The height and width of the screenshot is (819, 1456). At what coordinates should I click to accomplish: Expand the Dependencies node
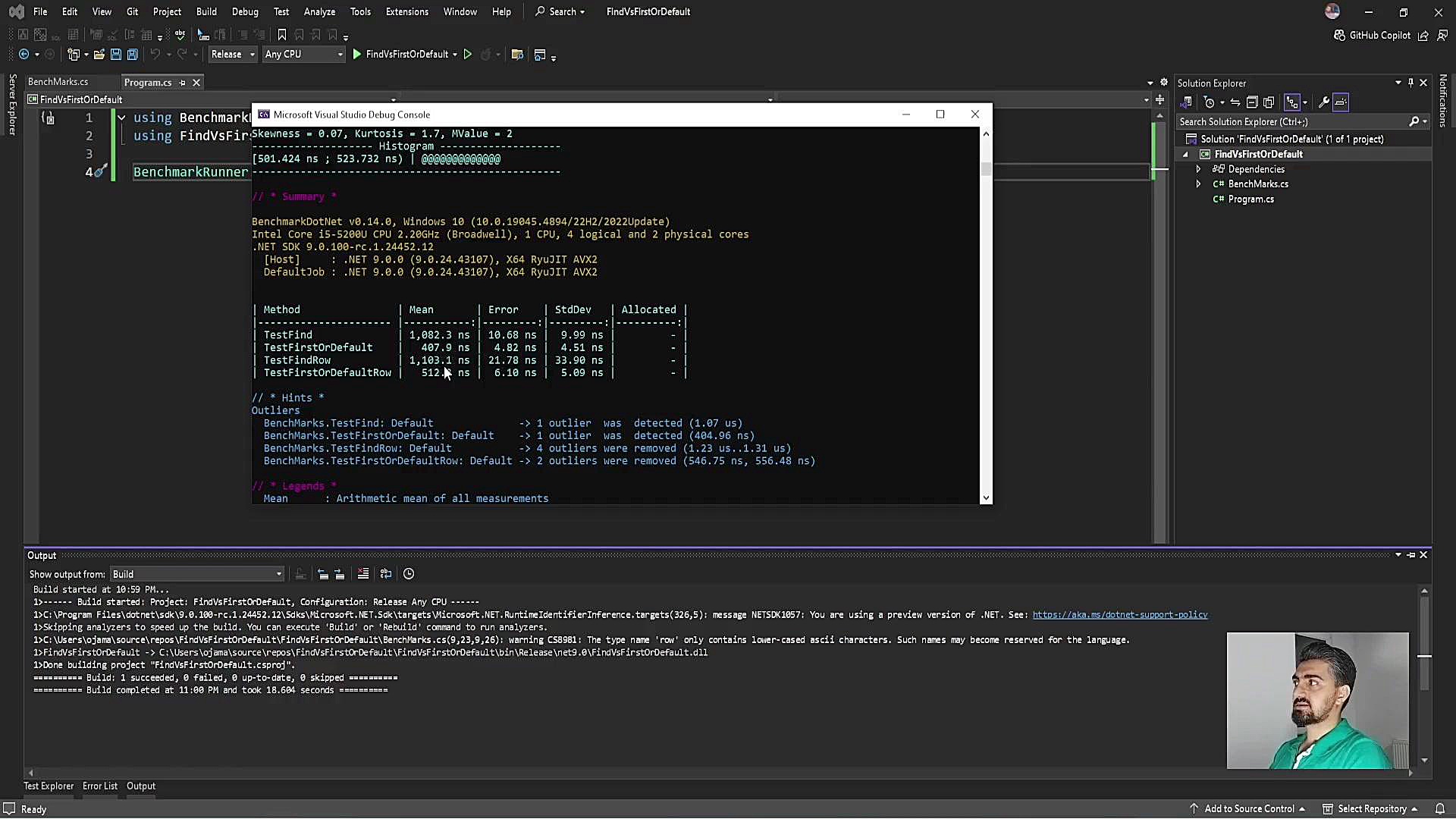click(x=1198, y=169)
